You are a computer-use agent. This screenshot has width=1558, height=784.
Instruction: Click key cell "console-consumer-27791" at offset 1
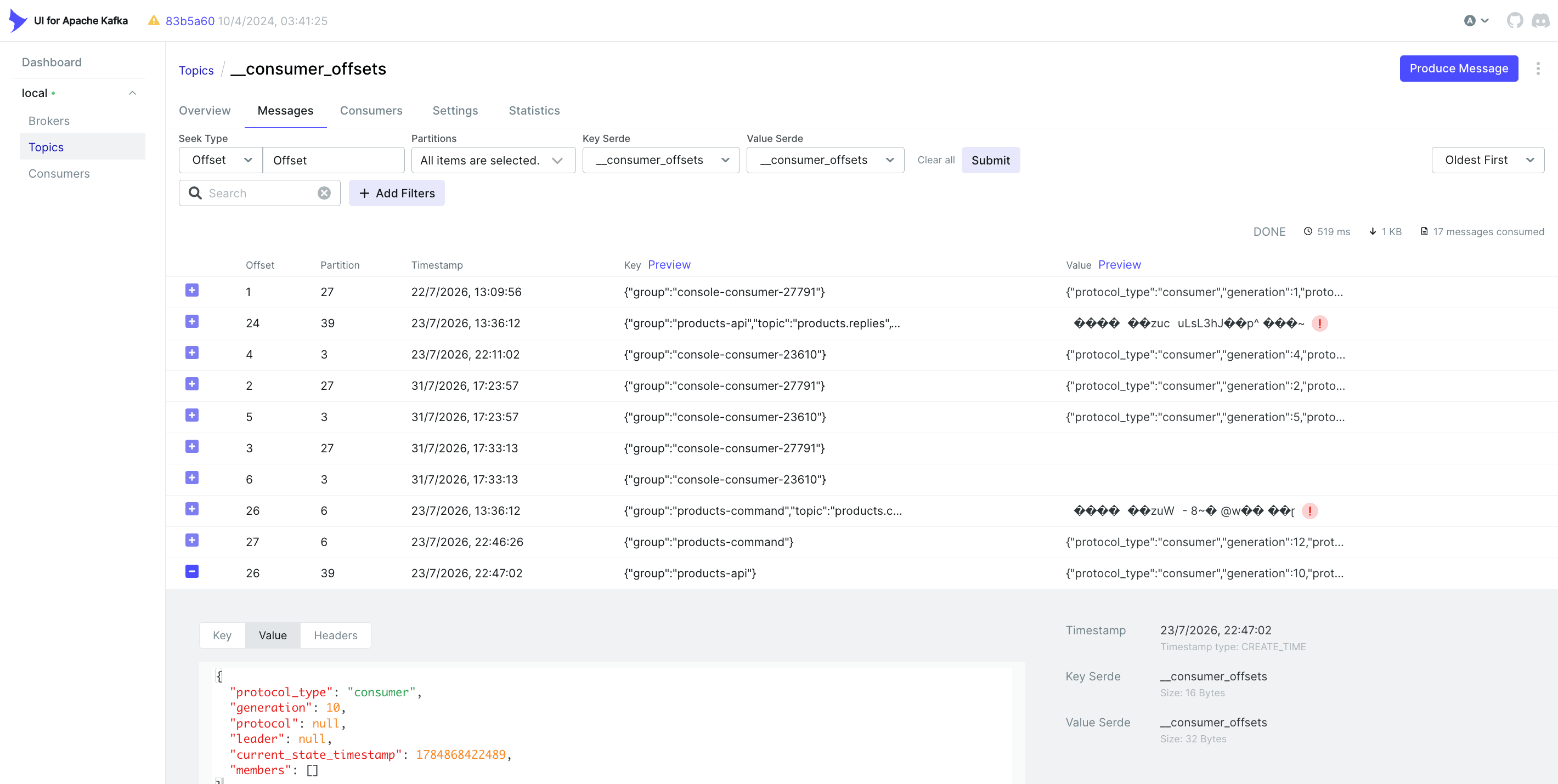pyautogui.click(x=725, y=292)
